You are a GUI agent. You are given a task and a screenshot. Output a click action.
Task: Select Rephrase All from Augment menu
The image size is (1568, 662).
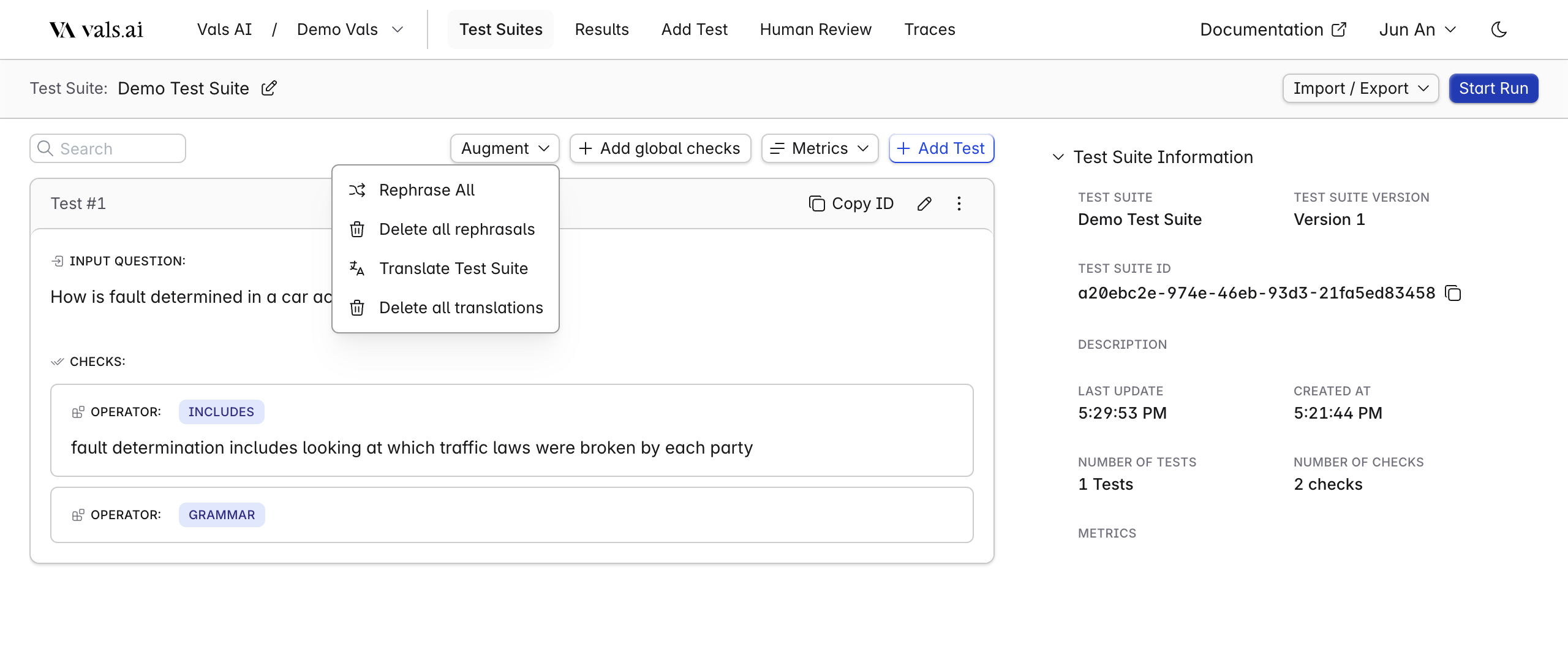(x=427, y=190)
